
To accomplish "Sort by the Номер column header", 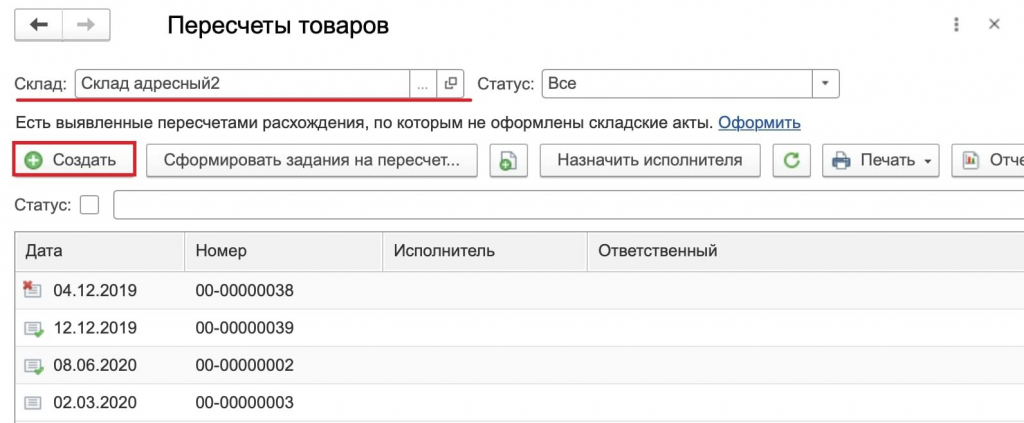I will [283, 251].
